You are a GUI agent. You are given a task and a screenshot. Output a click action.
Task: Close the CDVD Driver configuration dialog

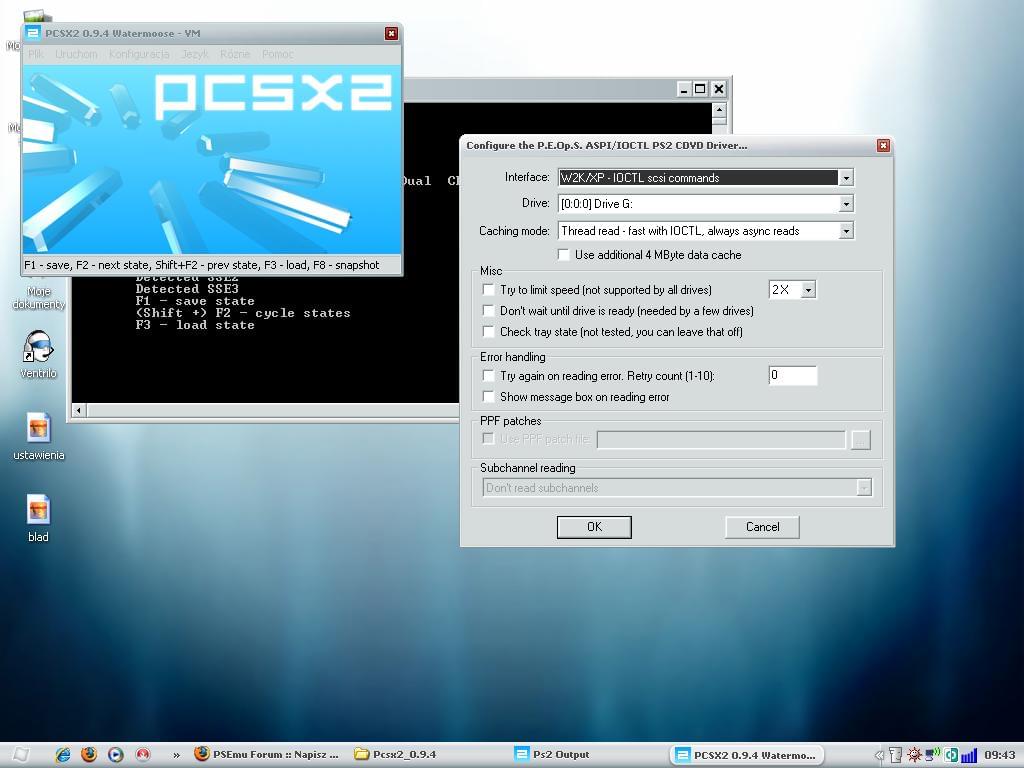click(x=883, y=146)
